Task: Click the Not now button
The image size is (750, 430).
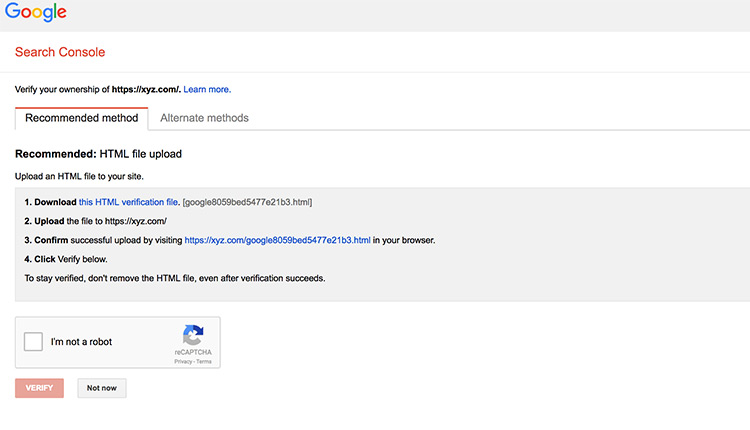Action: tap(102, 388)
